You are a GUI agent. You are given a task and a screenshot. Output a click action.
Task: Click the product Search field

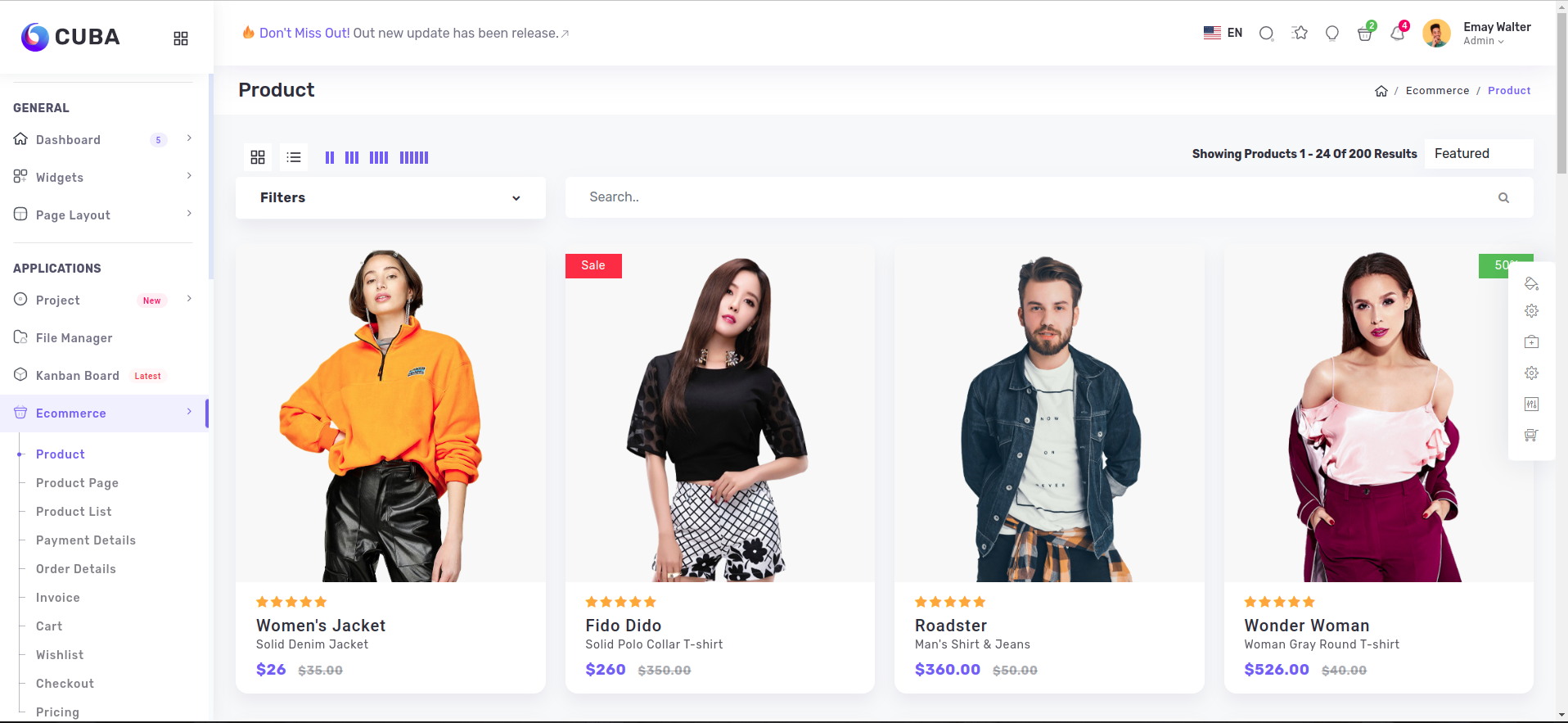point(1049,197)
